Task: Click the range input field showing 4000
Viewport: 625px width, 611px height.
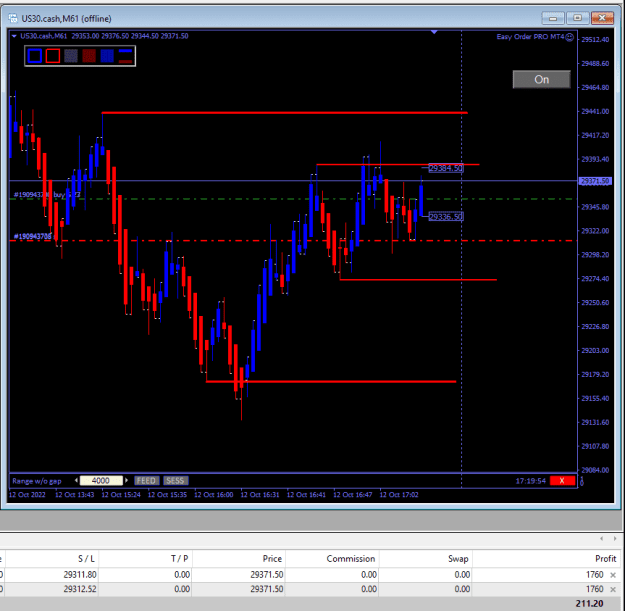Action: pos(101,481)
